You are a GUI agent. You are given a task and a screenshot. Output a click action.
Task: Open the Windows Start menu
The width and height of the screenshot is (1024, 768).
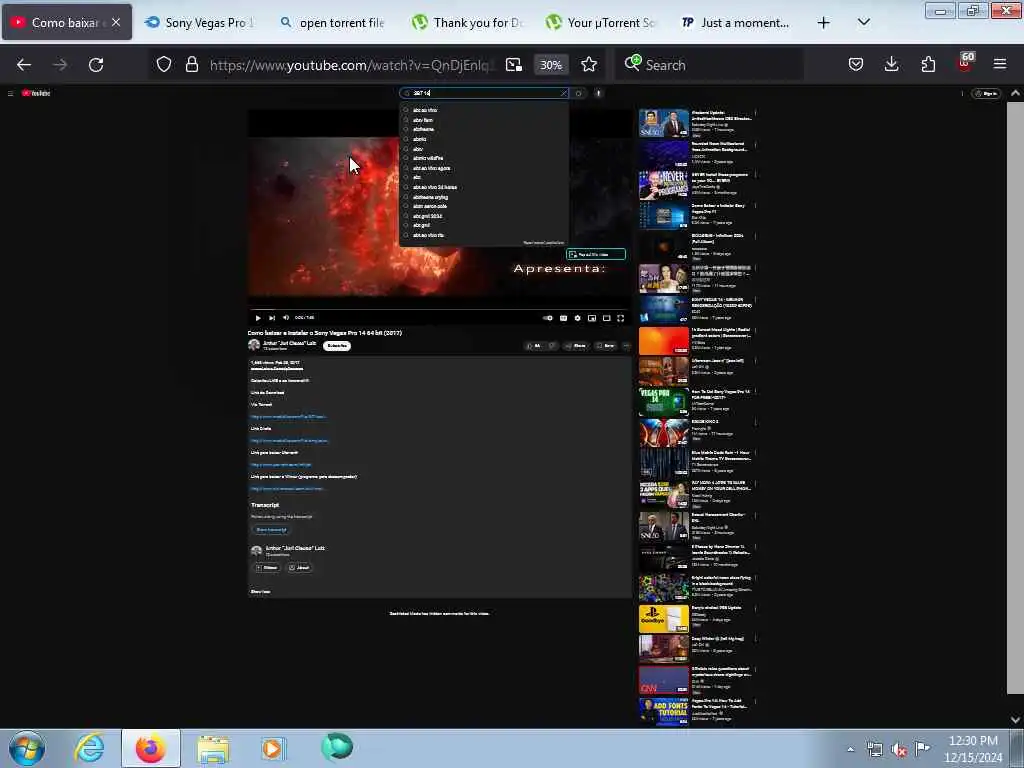(x=27, y=748)
